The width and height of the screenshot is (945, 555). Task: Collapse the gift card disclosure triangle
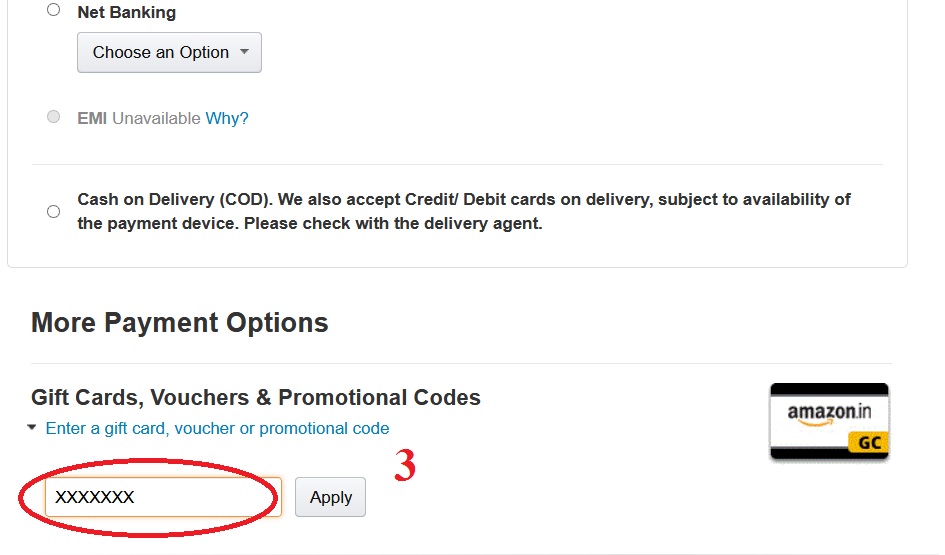tap(33, 427)
